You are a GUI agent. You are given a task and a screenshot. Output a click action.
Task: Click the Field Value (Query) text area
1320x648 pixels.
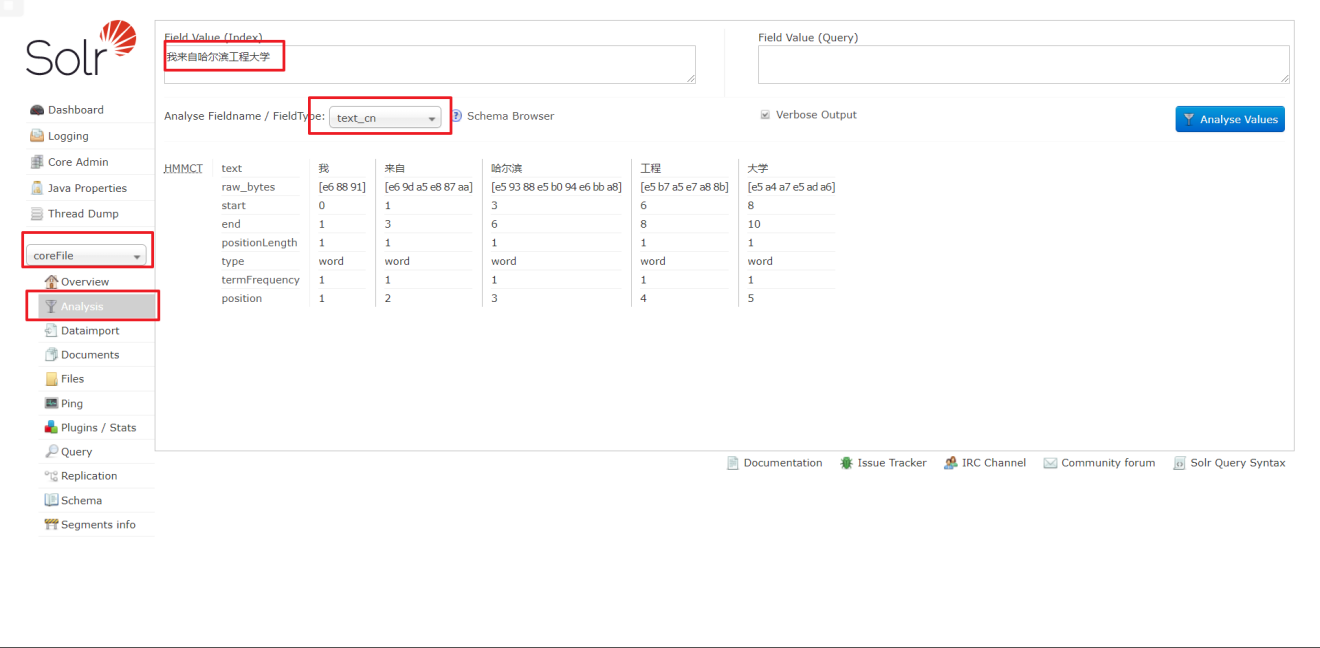point(1023,64)
